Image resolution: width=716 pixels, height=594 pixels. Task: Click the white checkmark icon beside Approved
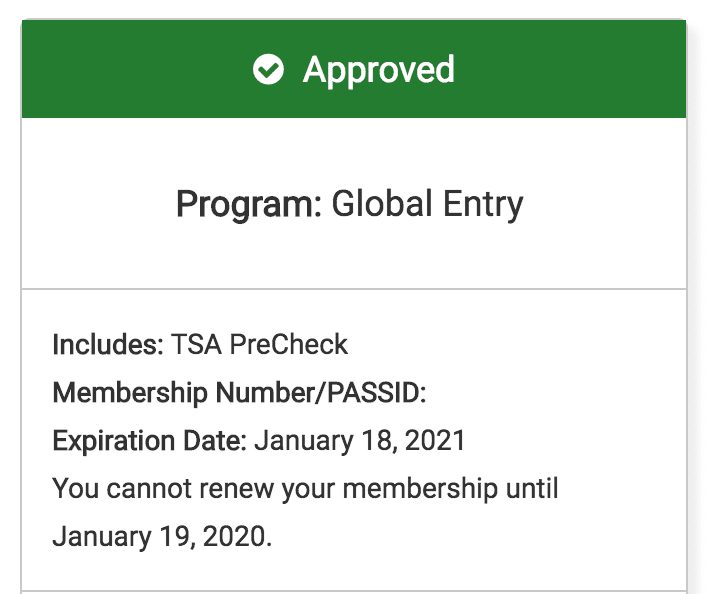(268, 70)
